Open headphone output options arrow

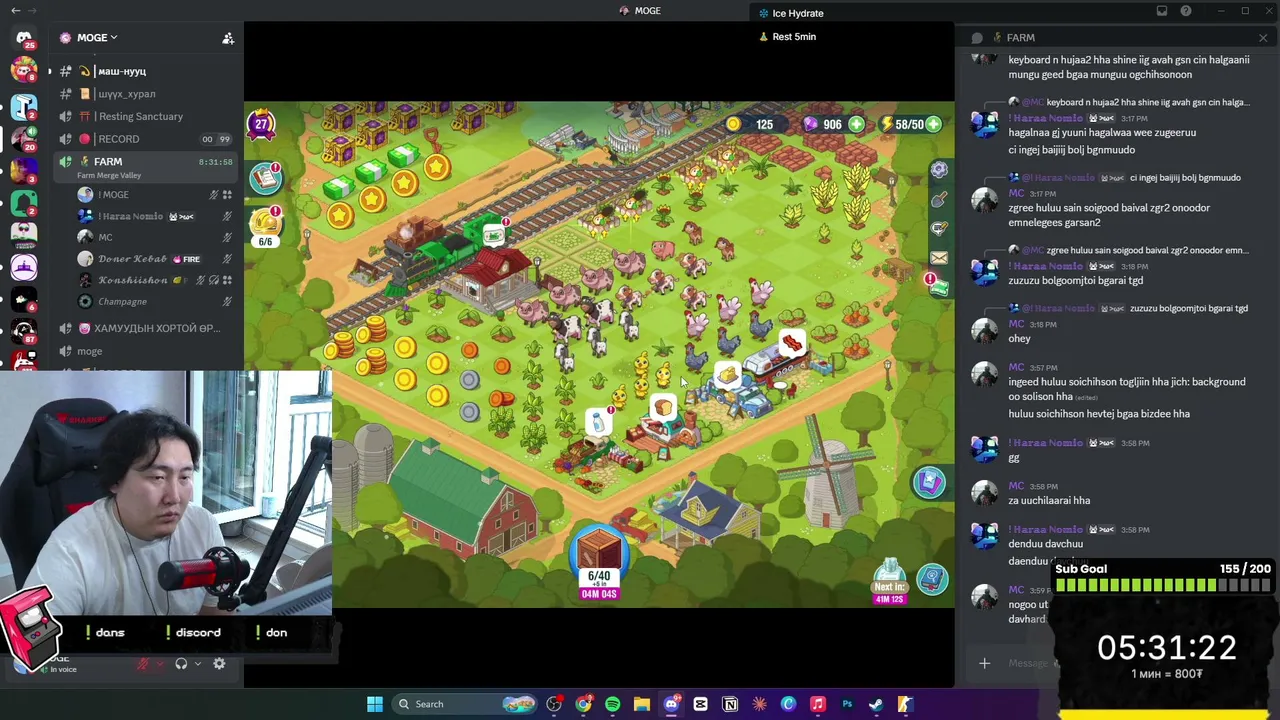(x=198, y=664)
